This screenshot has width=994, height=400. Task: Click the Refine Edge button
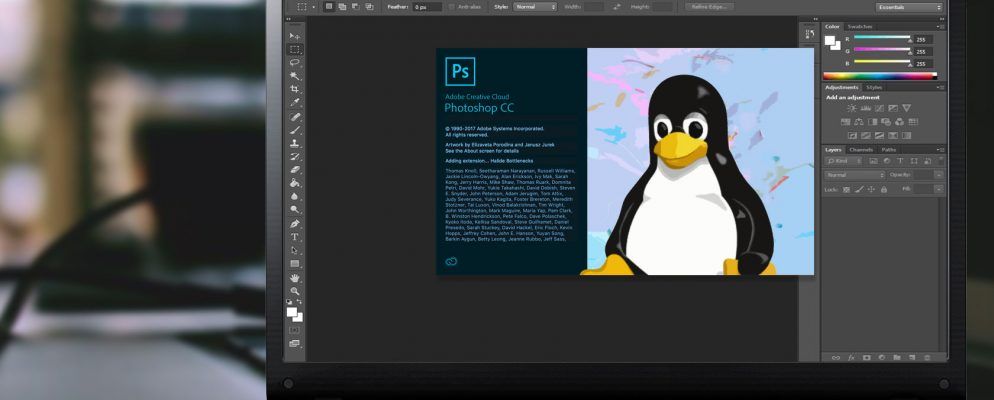709,6
